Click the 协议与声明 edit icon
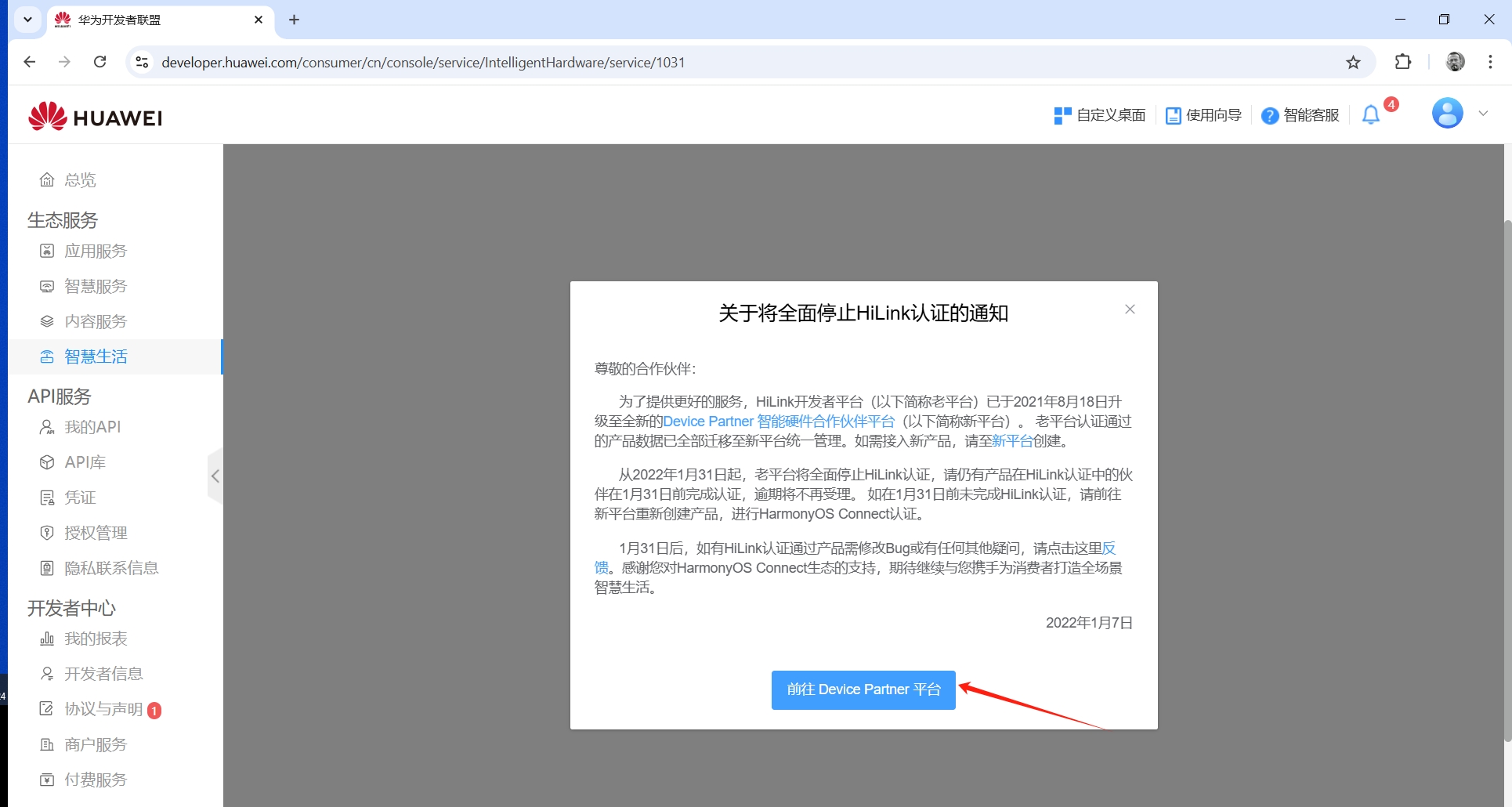Viewport: 1512px width, 807px height. click(47, 709)
